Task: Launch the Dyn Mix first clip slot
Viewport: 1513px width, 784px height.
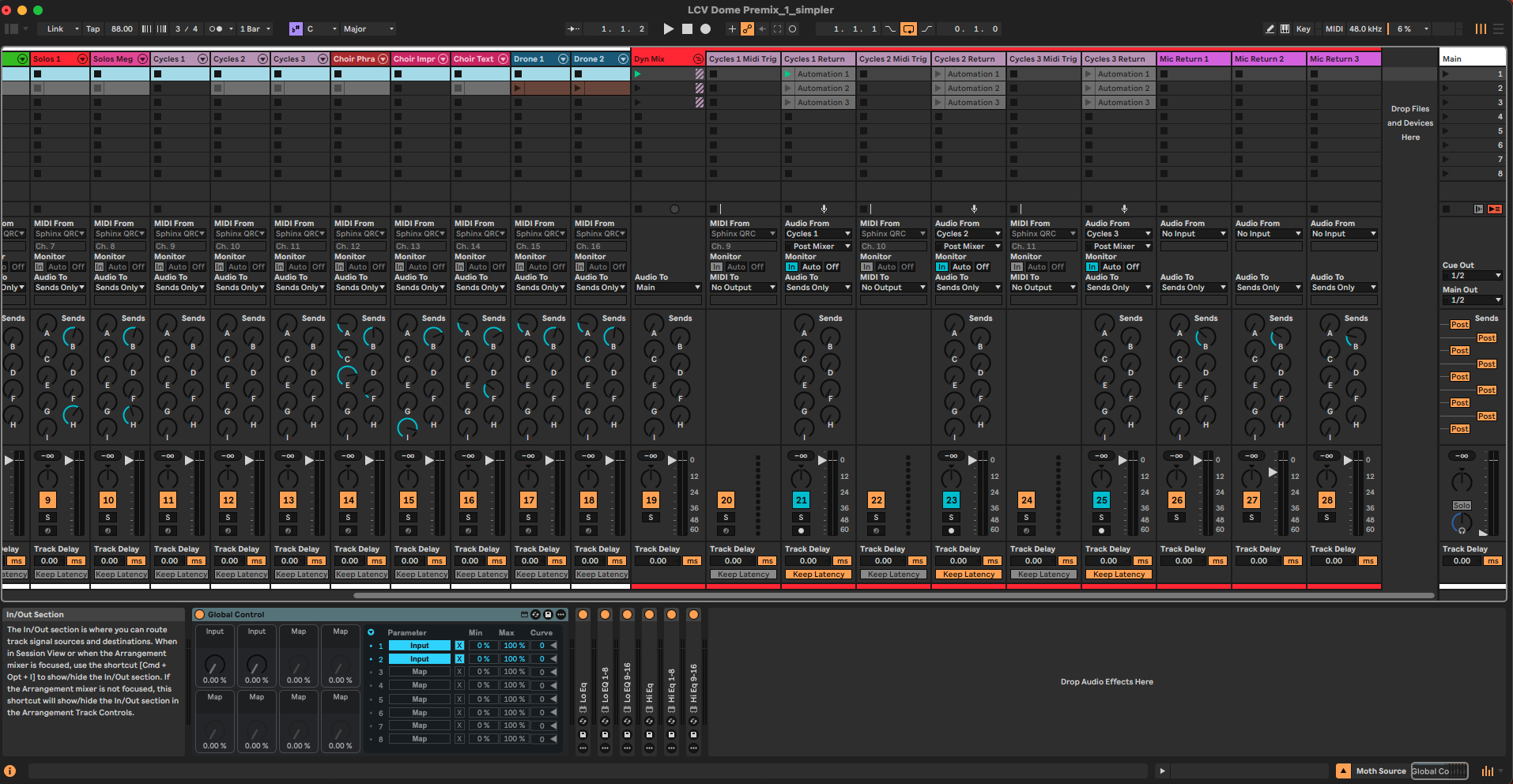Action: point(638,74)
